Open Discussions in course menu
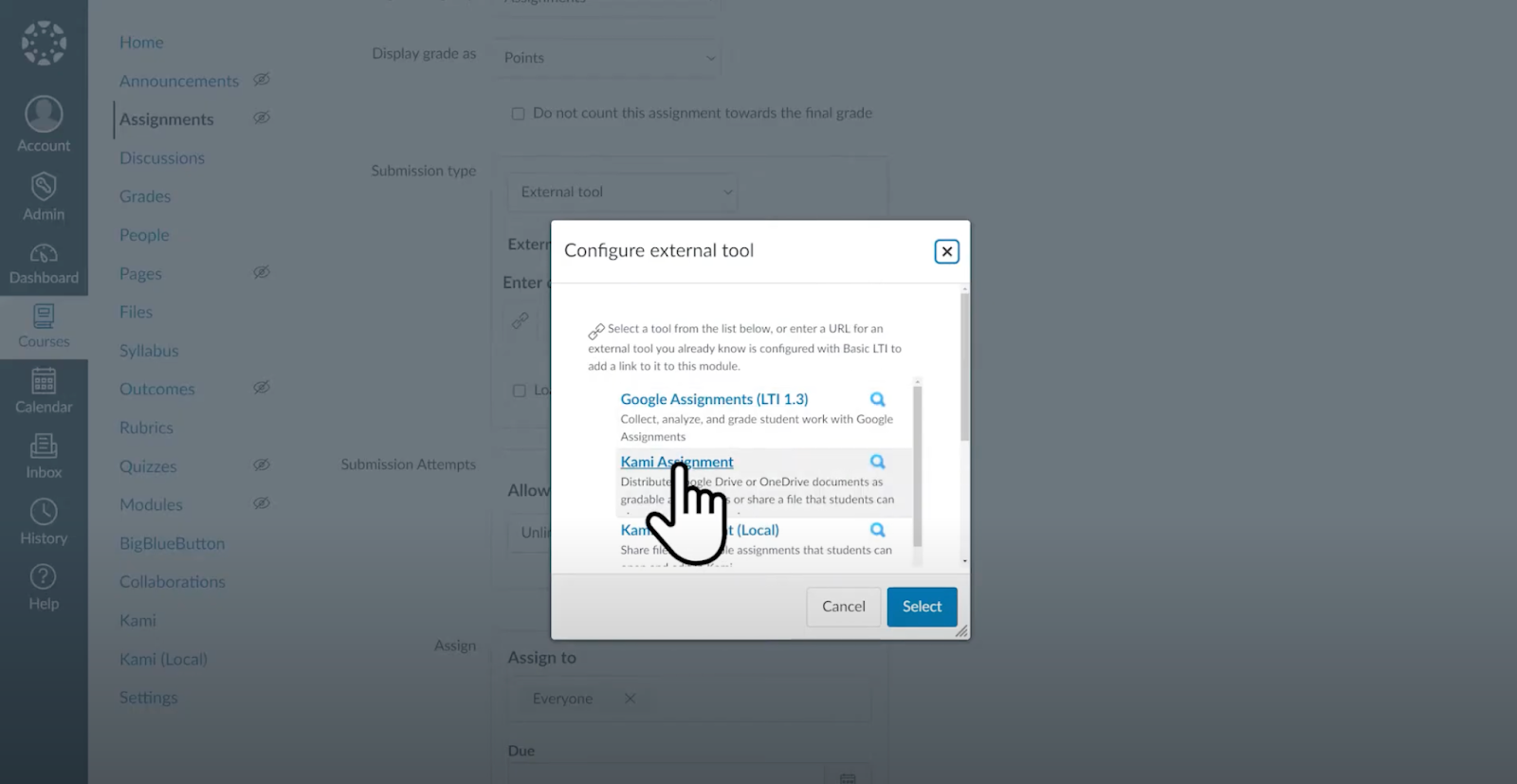 click(162, 158)
